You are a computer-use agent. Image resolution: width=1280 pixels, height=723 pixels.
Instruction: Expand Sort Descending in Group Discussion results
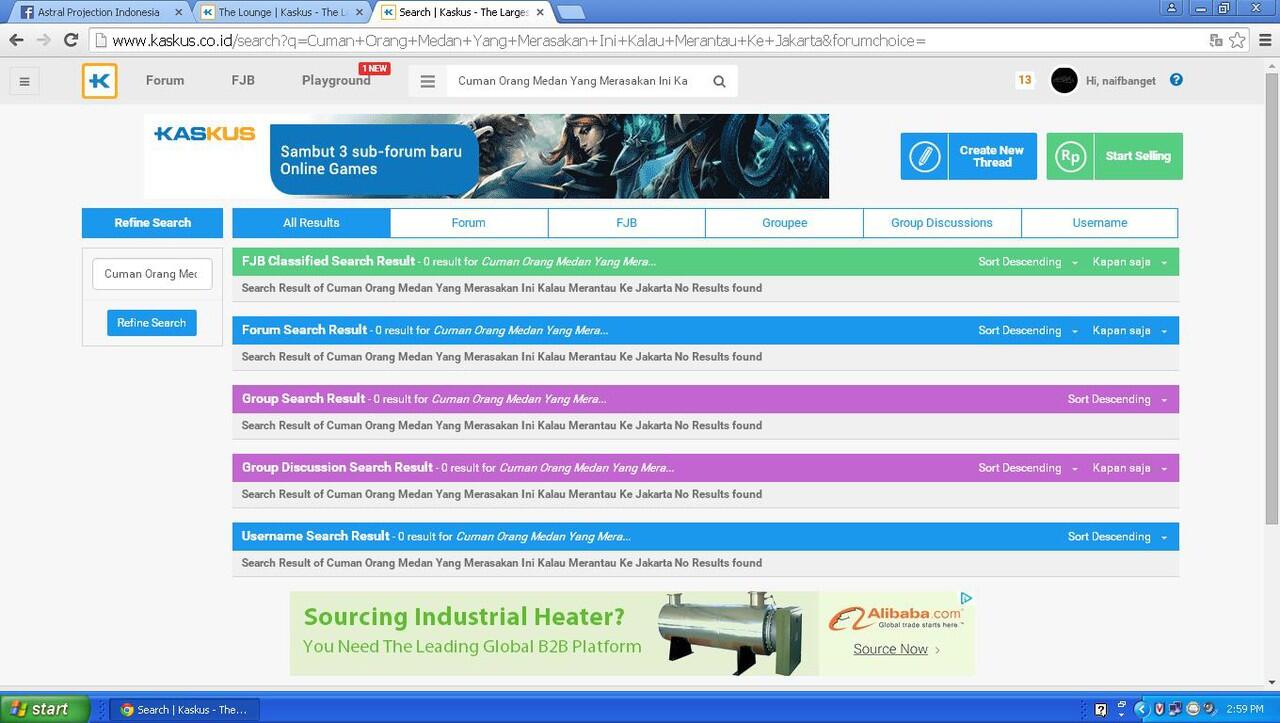(1028, 468)
